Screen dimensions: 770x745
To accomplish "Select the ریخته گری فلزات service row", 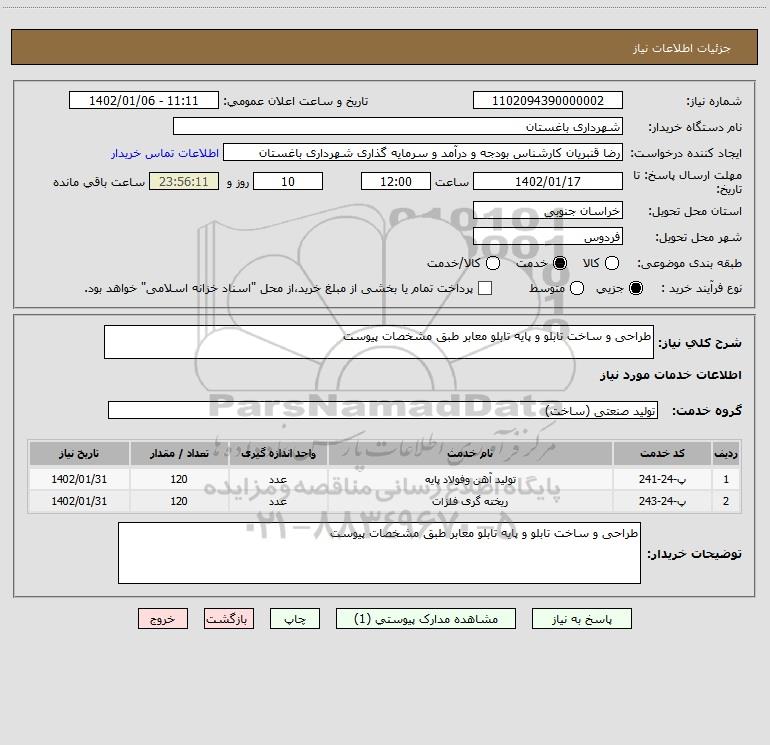I will pos(385,501).
